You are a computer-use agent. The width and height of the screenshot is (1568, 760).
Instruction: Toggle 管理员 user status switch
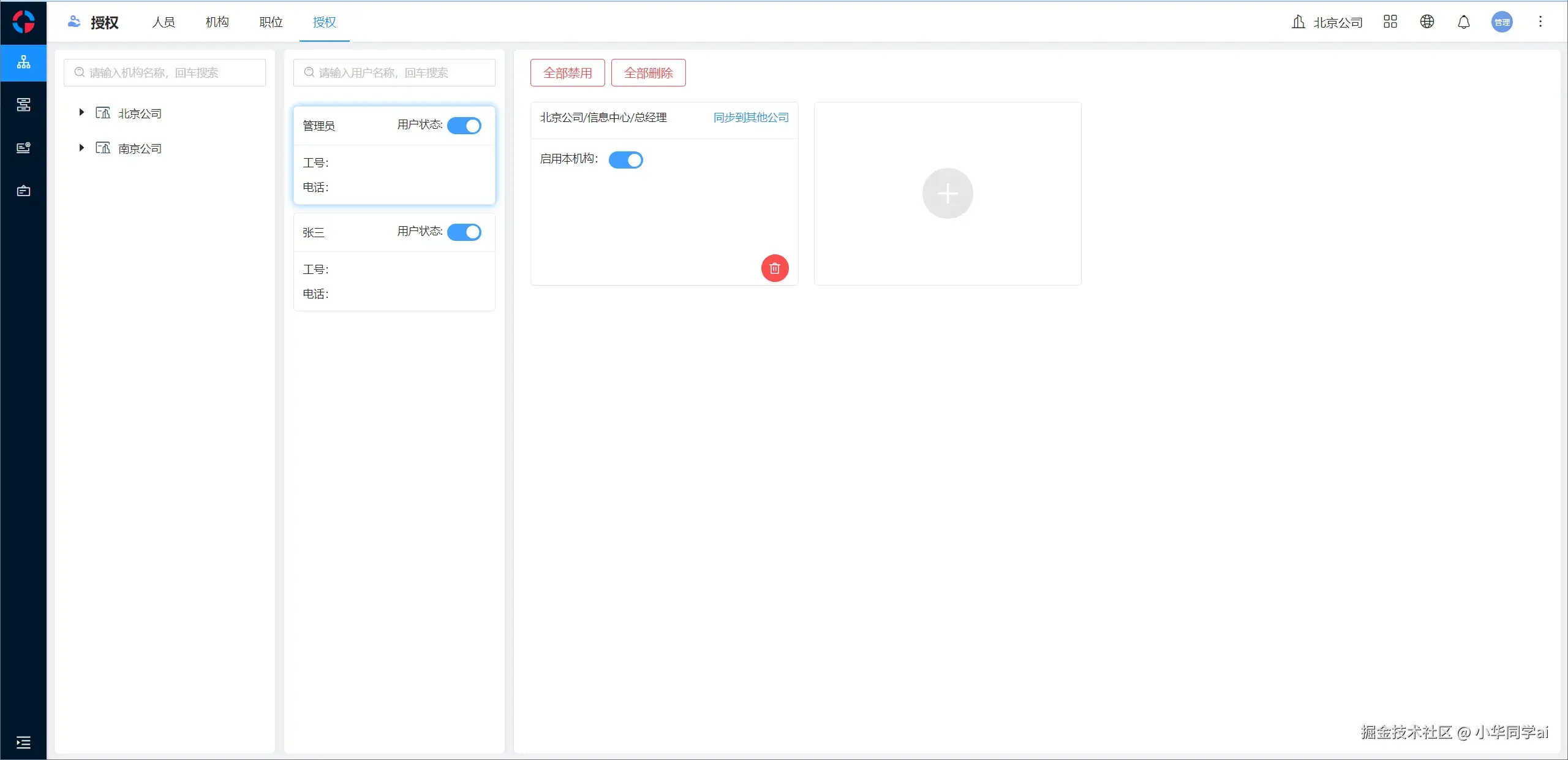coord(464,126)
